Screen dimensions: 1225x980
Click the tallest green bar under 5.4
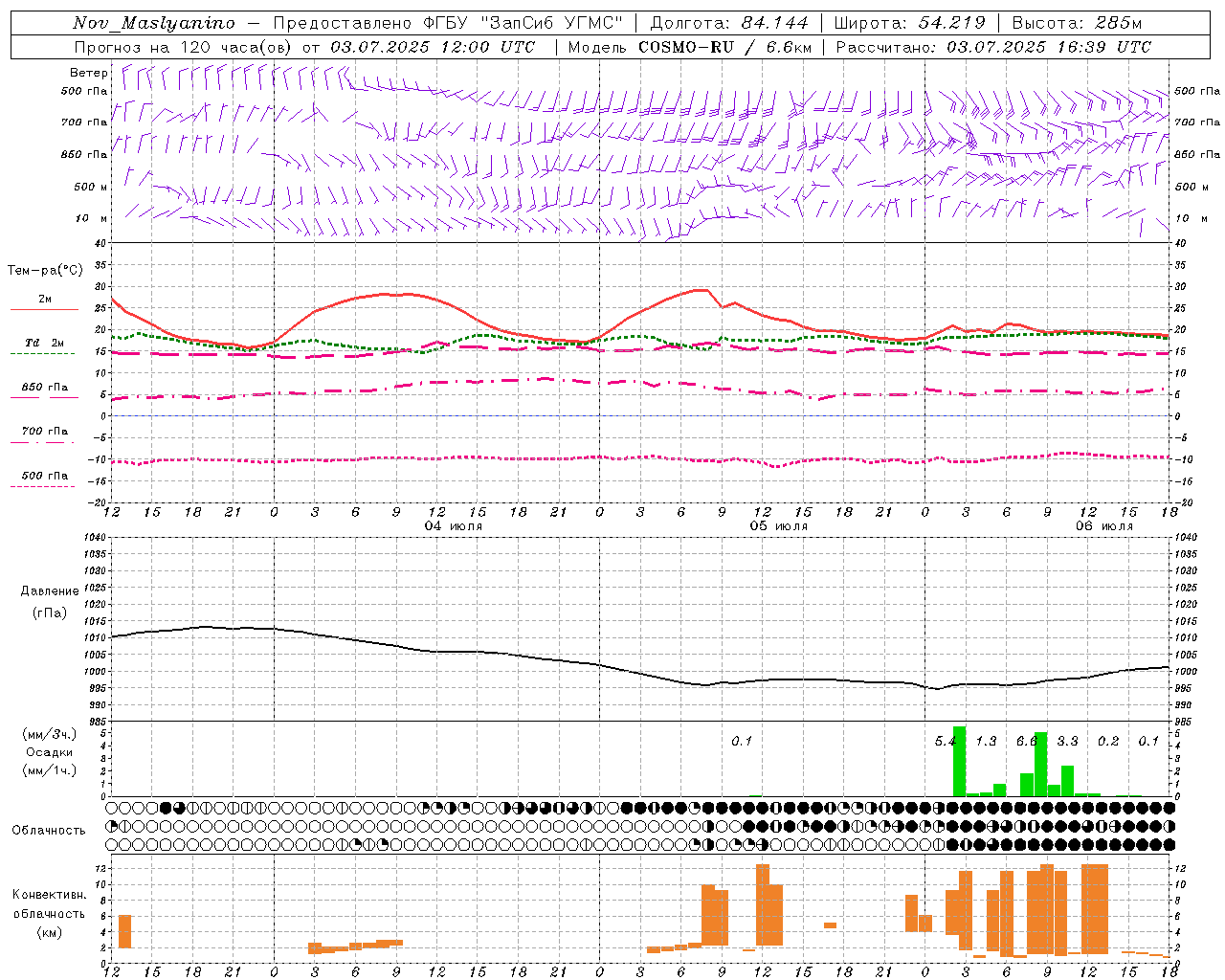[959, 762]
